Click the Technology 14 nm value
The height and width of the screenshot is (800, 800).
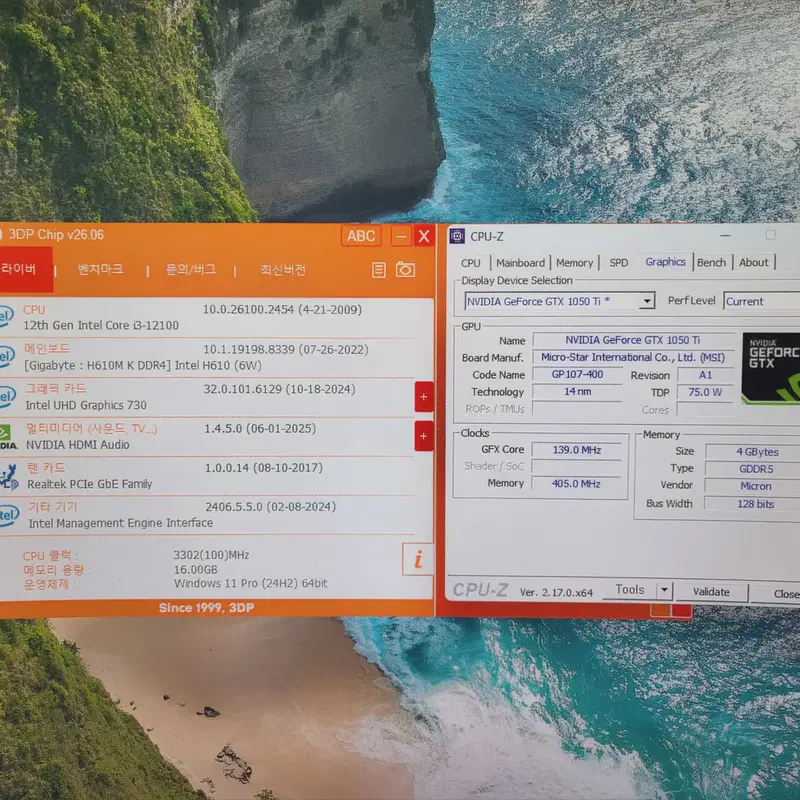pos(577,392)
